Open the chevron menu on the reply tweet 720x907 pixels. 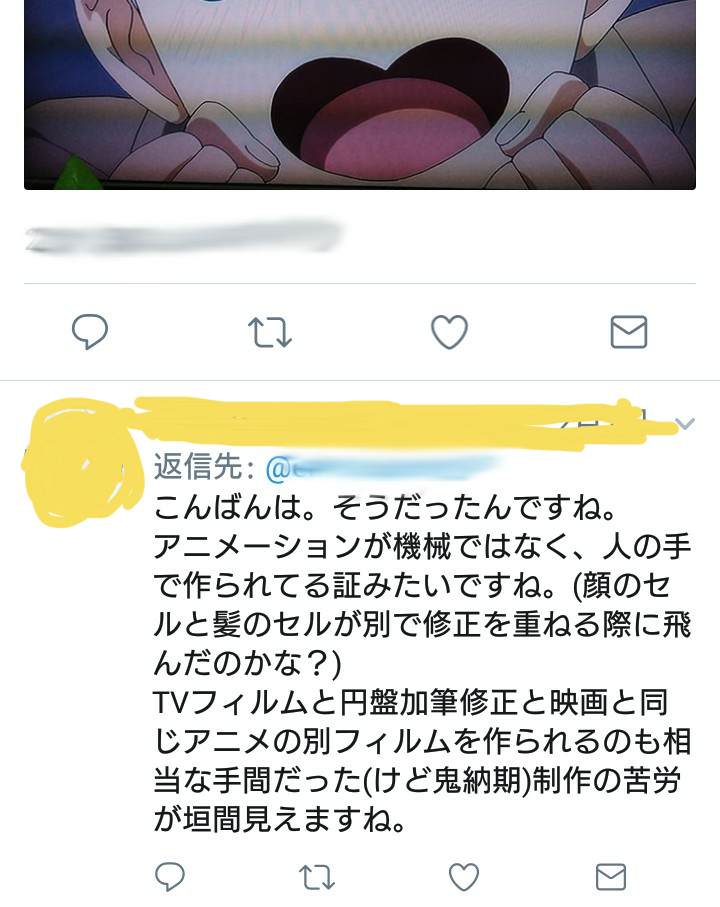point(685,424)
